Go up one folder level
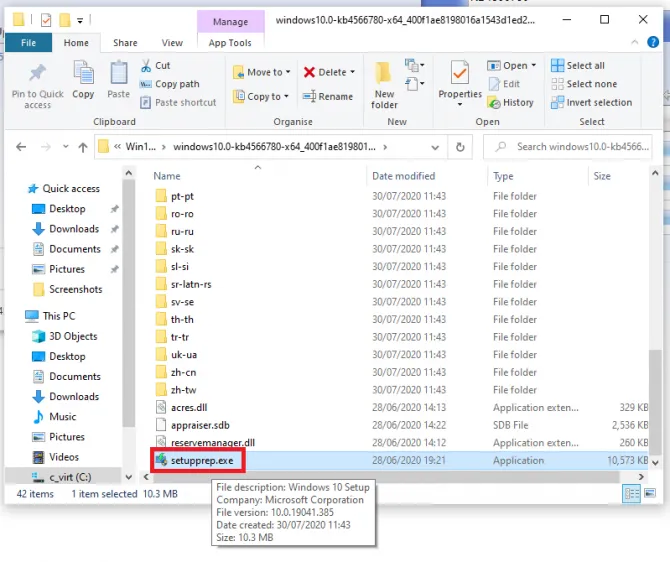 tap(82, 147)
